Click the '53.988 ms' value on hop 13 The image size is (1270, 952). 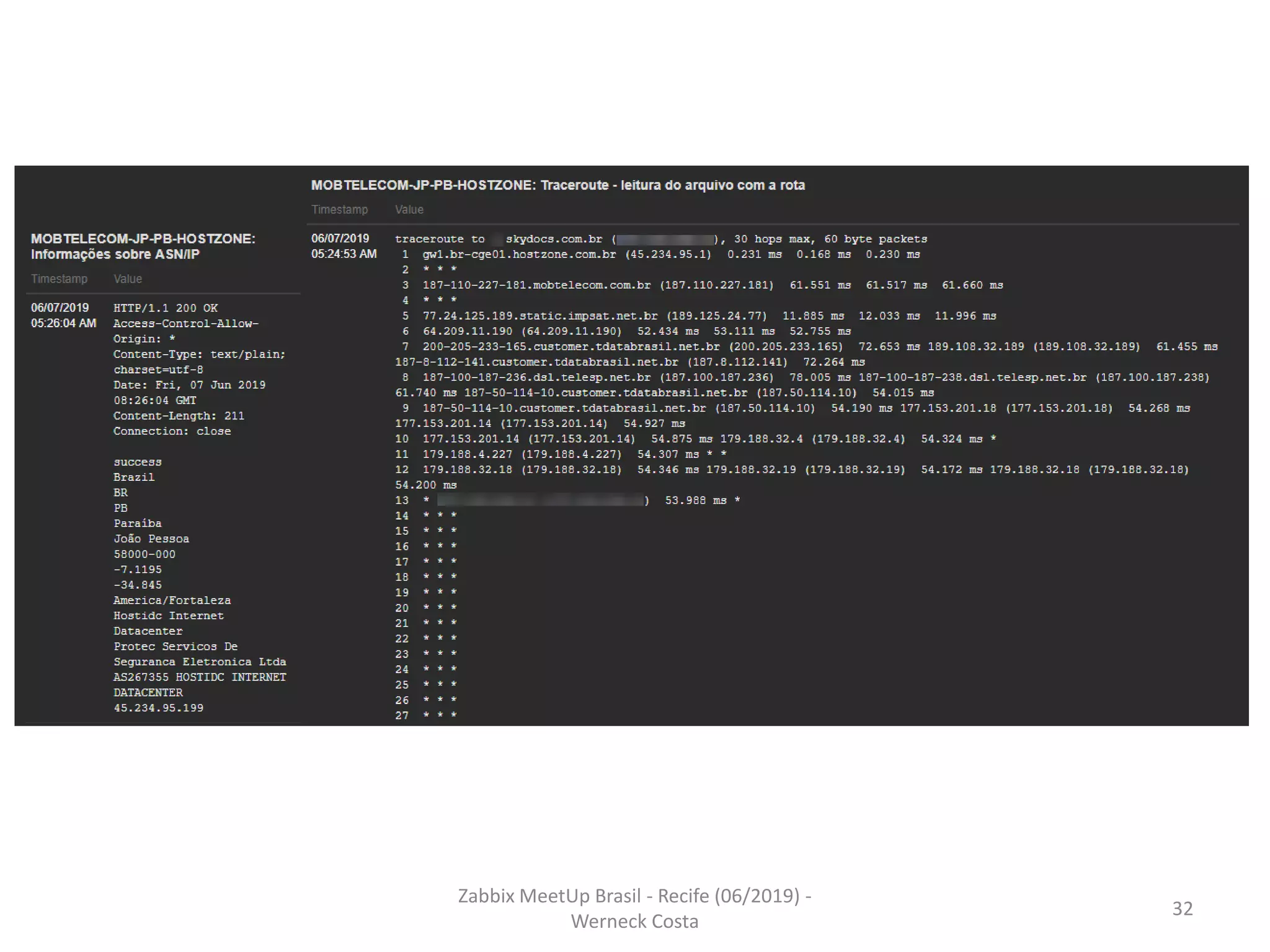[696, 501]
